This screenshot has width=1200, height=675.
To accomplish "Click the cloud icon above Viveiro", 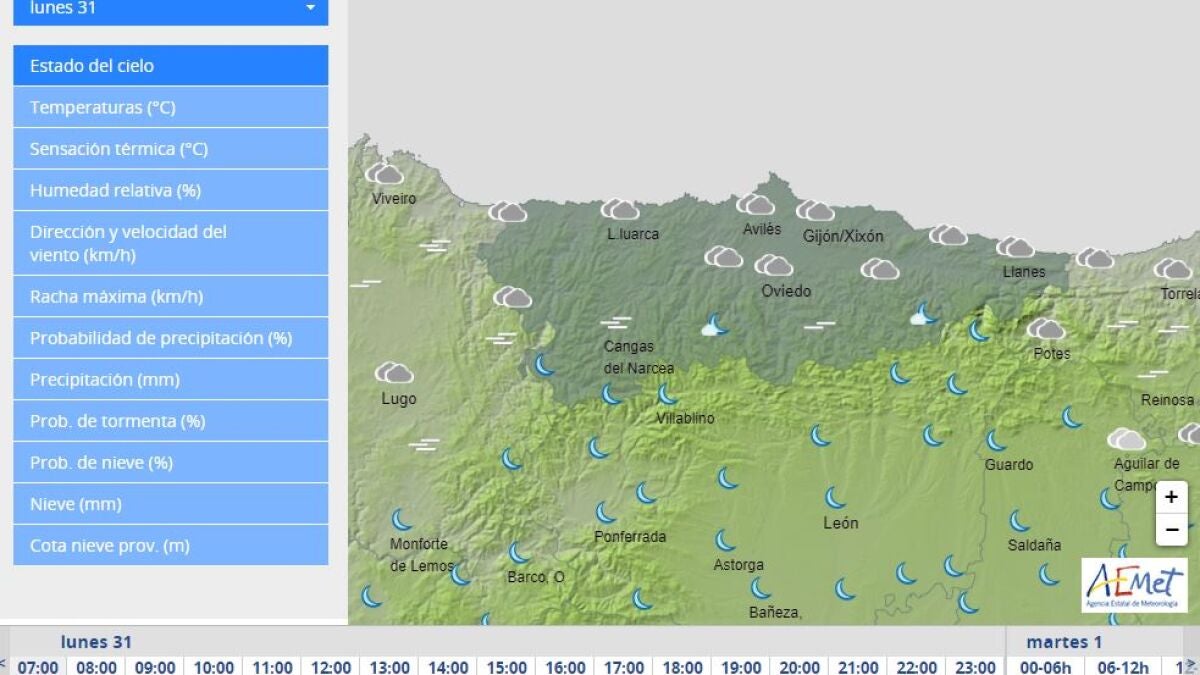I will point(385,173).
